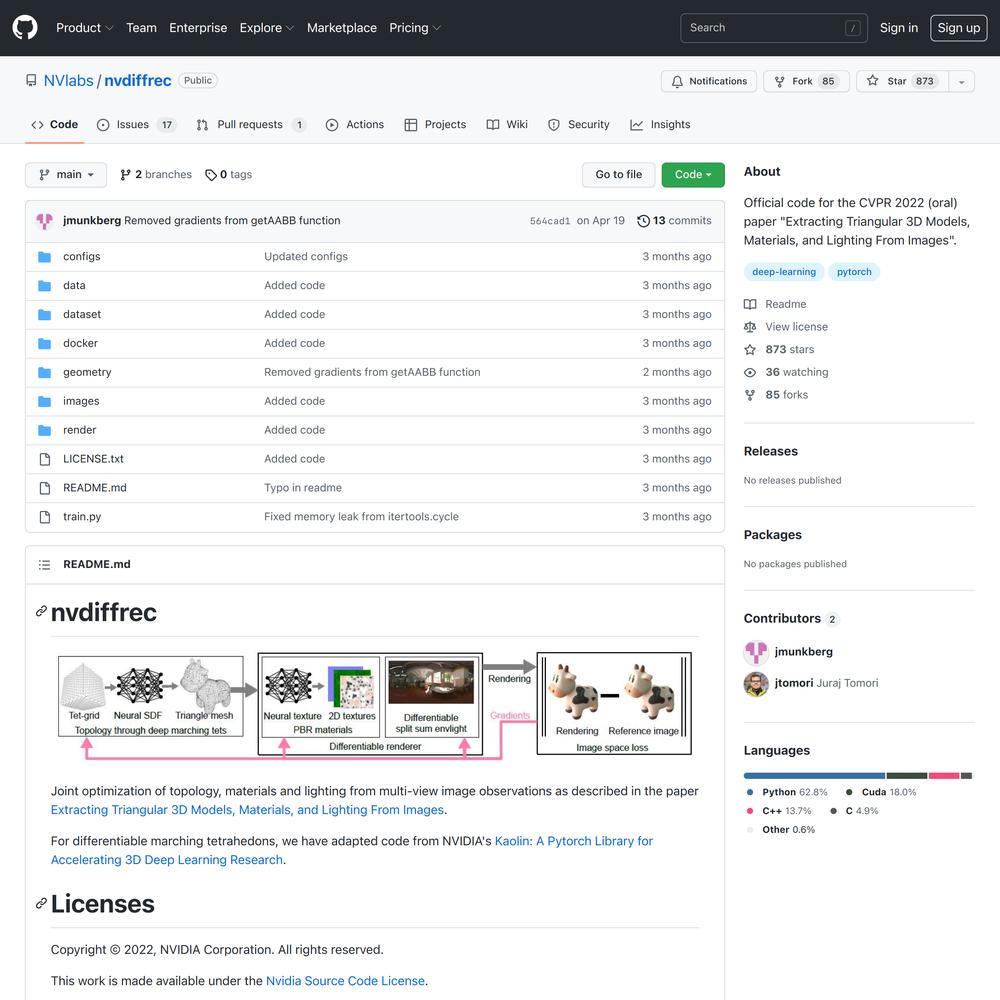This screenshot has width=1000, height=1000.
Task: Open the main branch selector dropdown
Action: point(66,175)
